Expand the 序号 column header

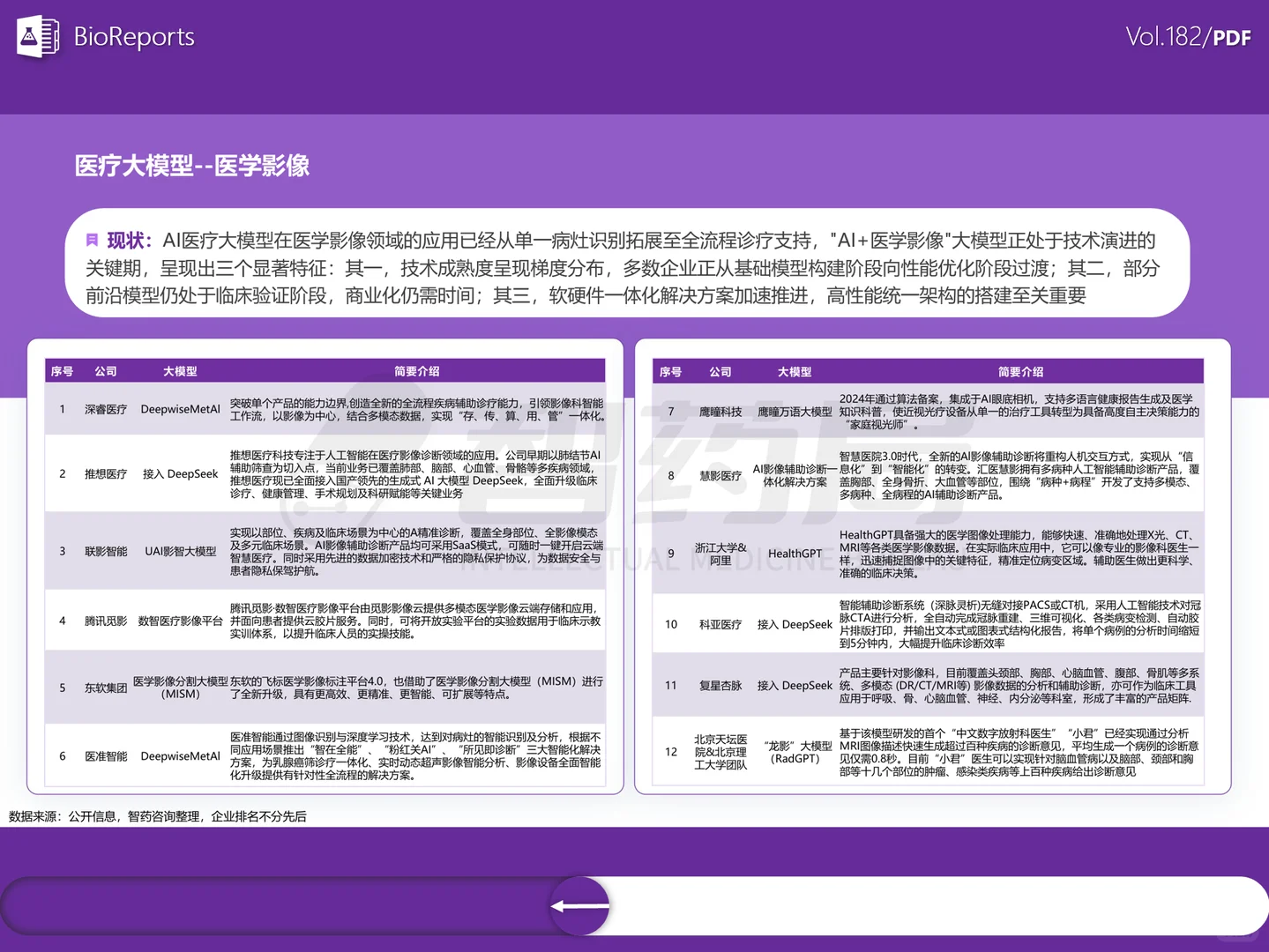point(62,371)
